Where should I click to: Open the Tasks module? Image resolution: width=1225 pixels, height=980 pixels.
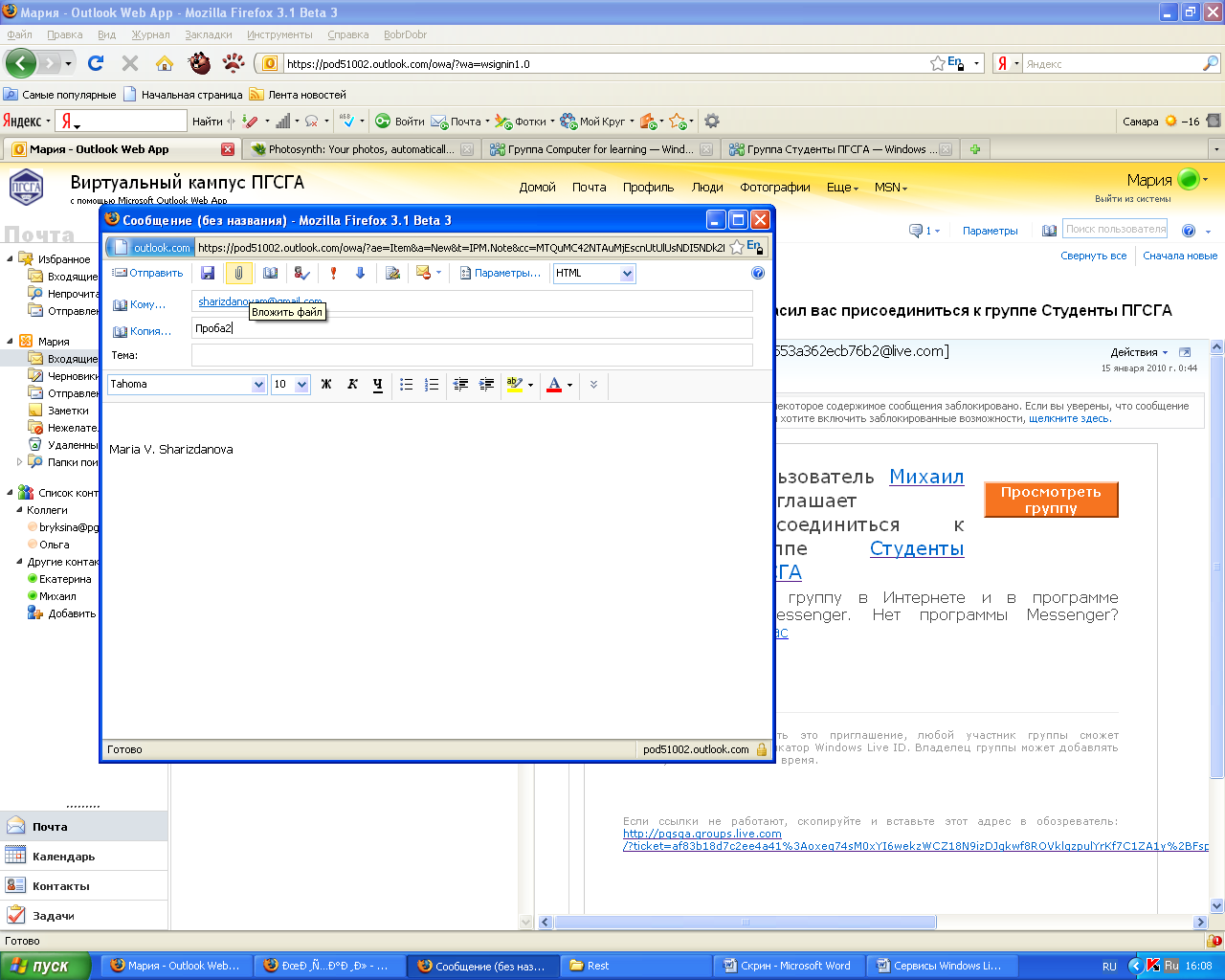84,916
